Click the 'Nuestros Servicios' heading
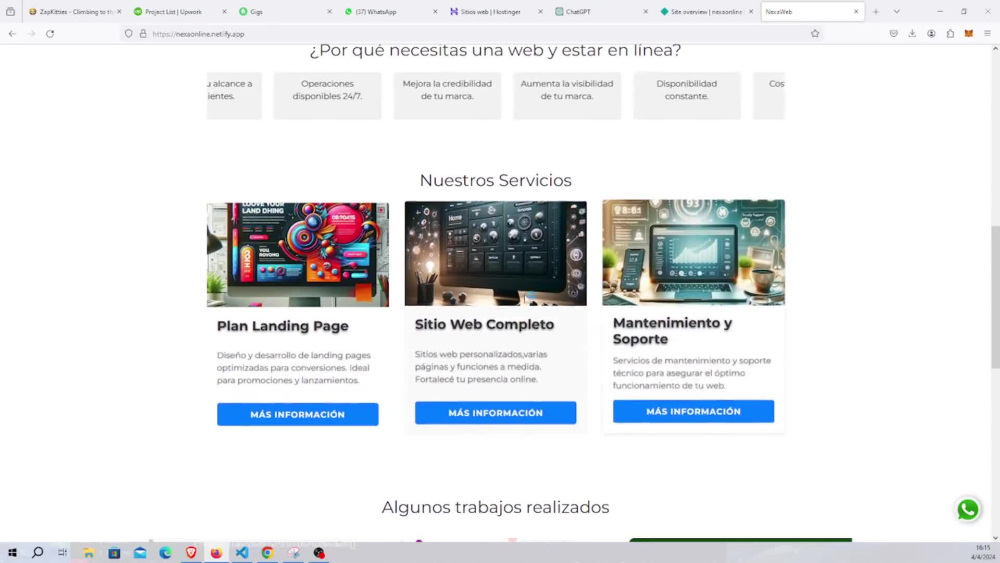1000x563 pixels. (x=496, y=180)
